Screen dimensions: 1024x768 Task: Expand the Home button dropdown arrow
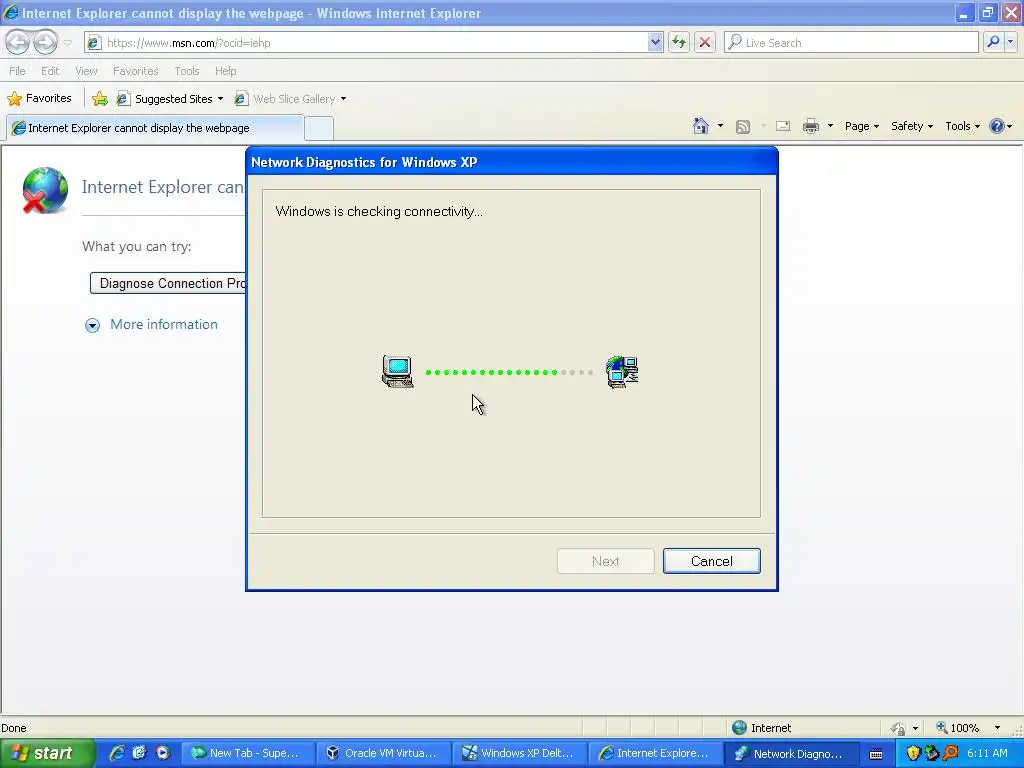[720, 126]
